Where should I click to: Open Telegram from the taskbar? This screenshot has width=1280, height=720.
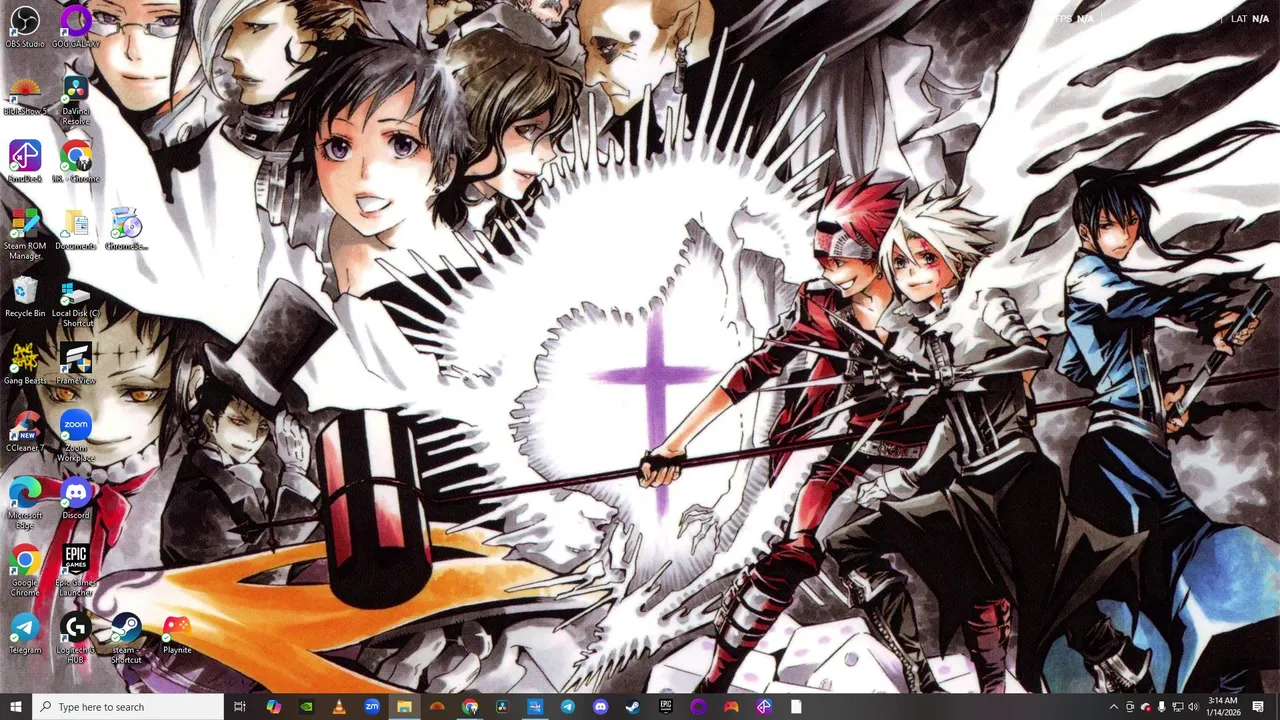point(568,707)
